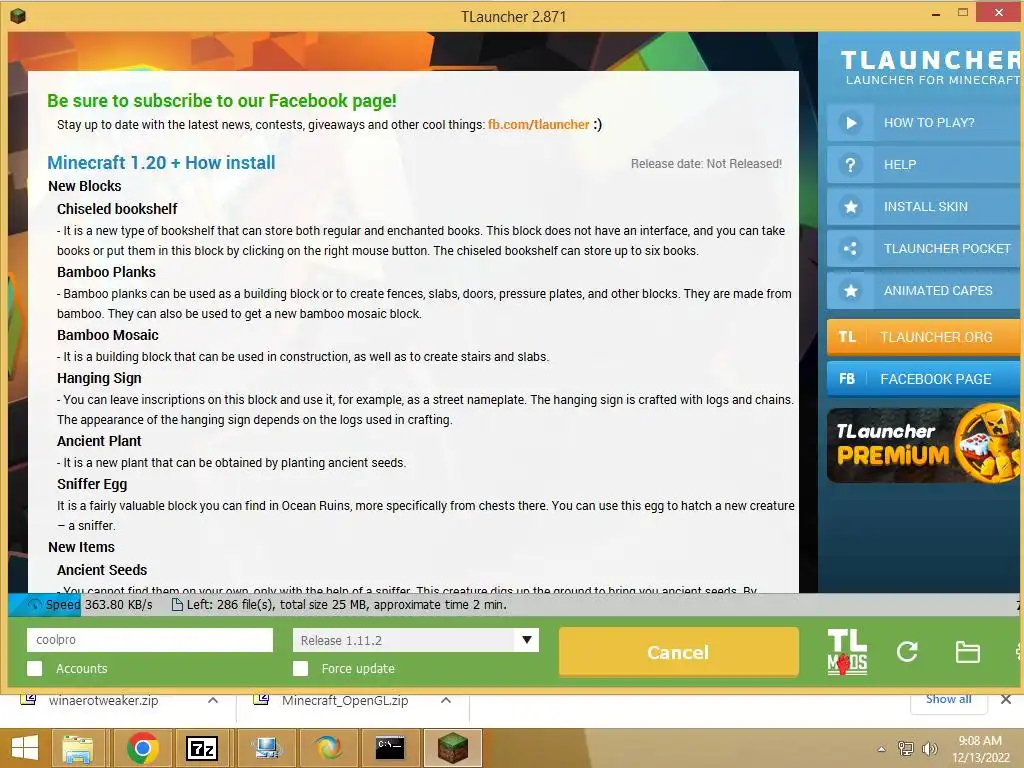Show hidden tray icons arrow
Viewport: 1024px width, 768px height.
[x=881, y=749]
